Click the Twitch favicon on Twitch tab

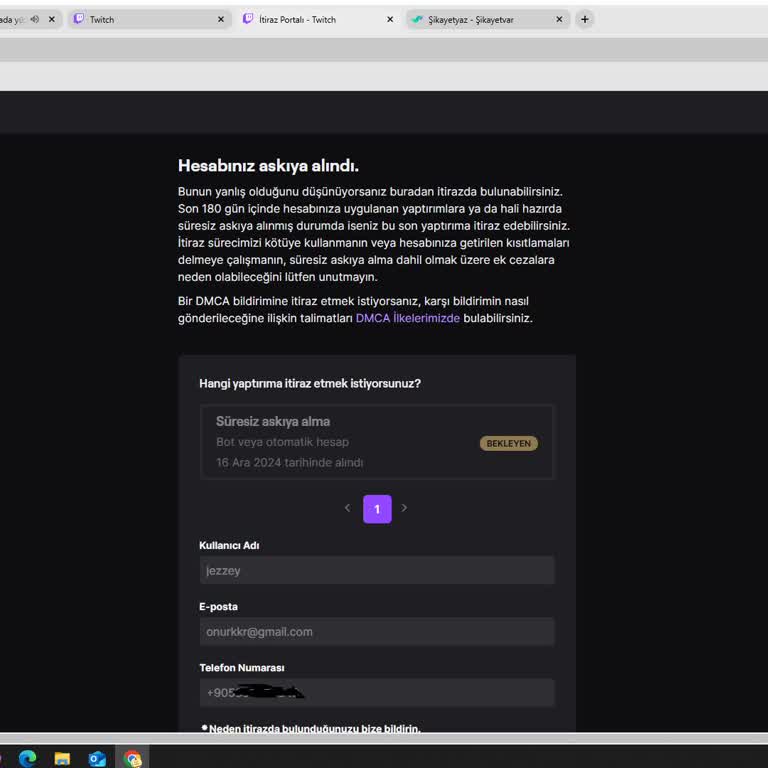point(78,19)
